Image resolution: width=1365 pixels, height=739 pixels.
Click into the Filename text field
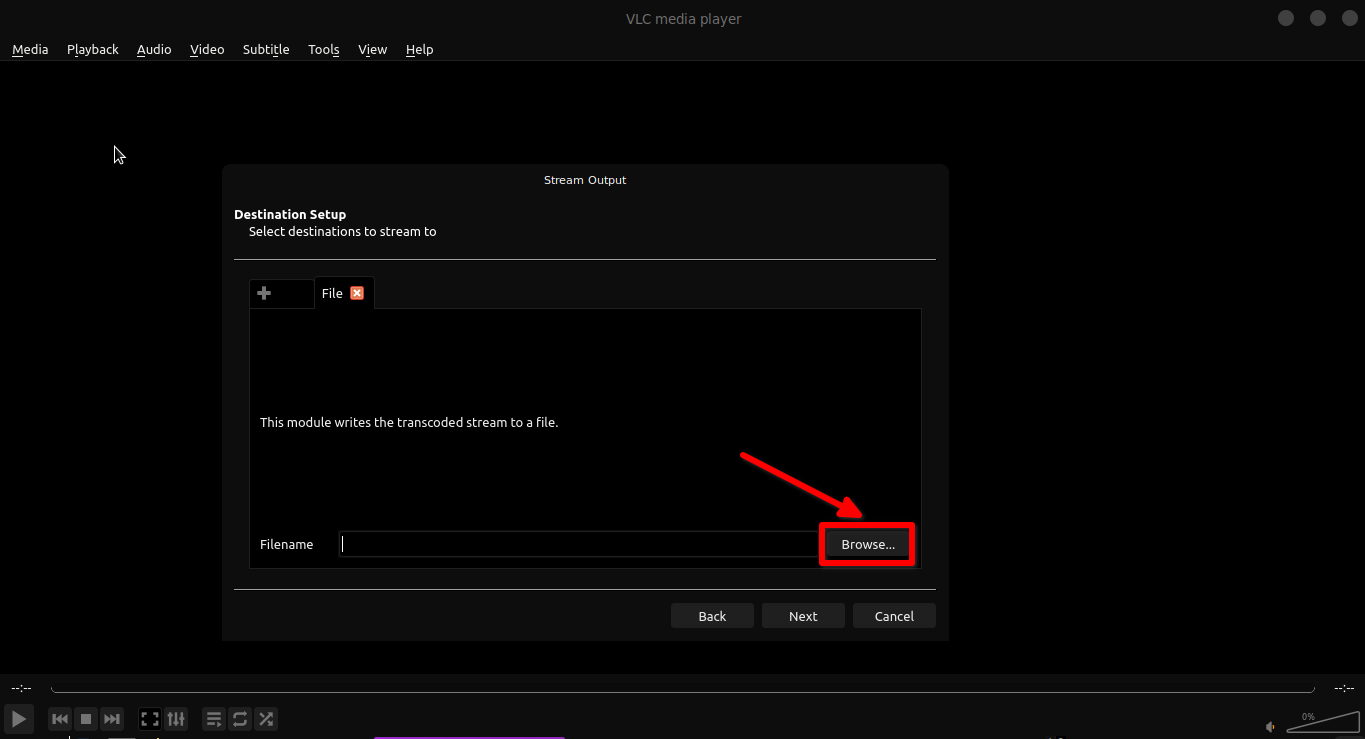578,544
